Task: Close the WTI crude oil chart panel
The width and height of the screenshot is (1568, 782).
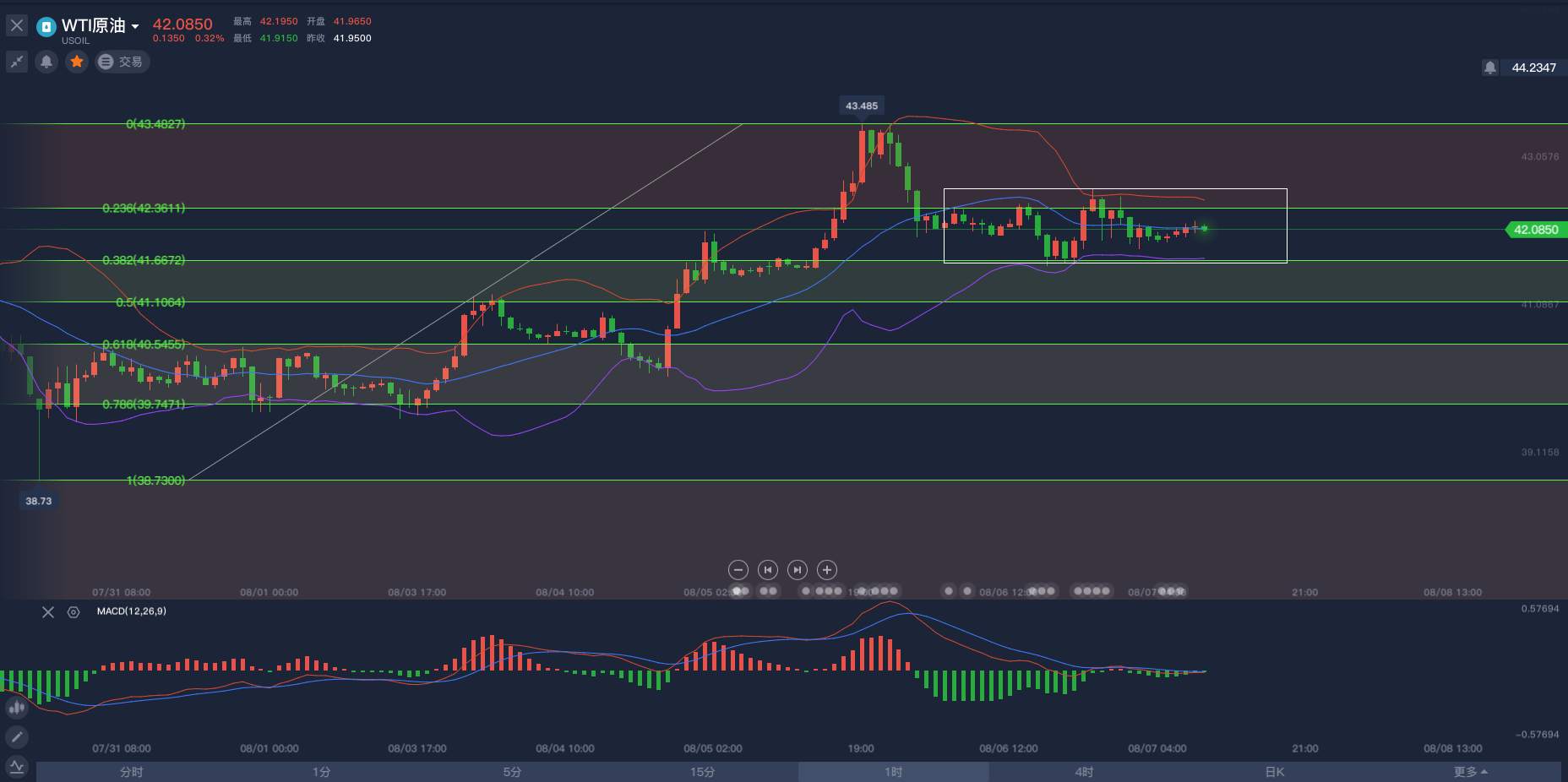Action: click(x=16, y=25)
